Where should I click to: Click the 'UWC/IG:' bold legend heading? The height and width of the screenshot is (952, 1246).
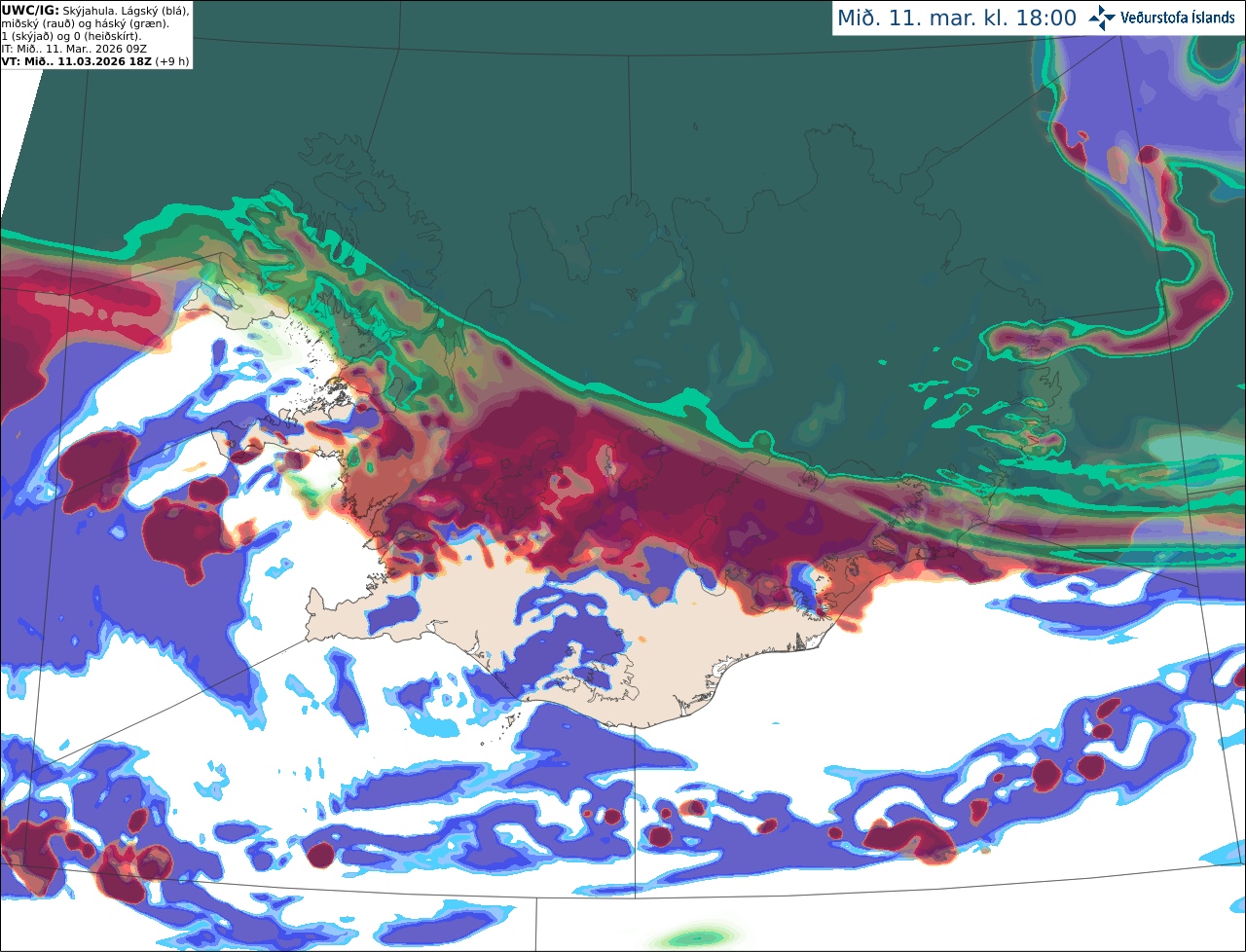pos(30,10)
